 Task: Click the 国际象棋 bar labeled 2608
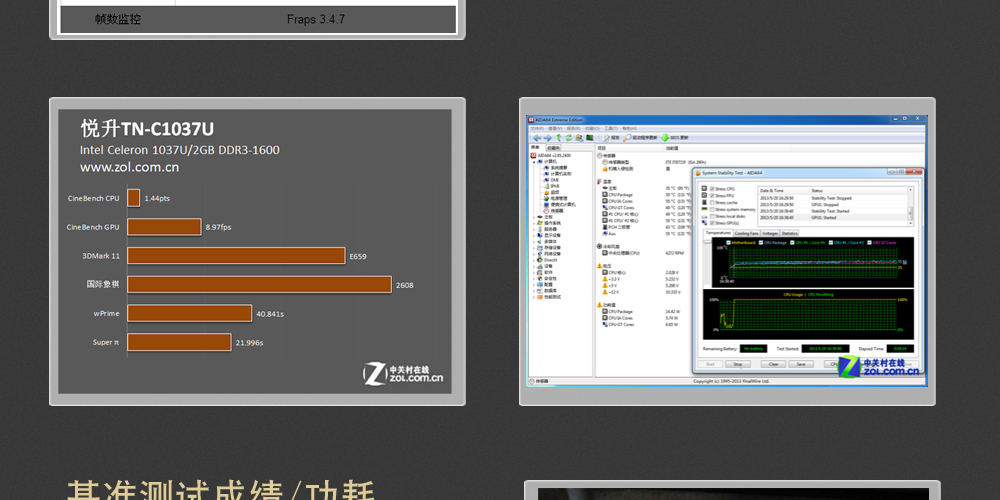(x=259, y=284)
